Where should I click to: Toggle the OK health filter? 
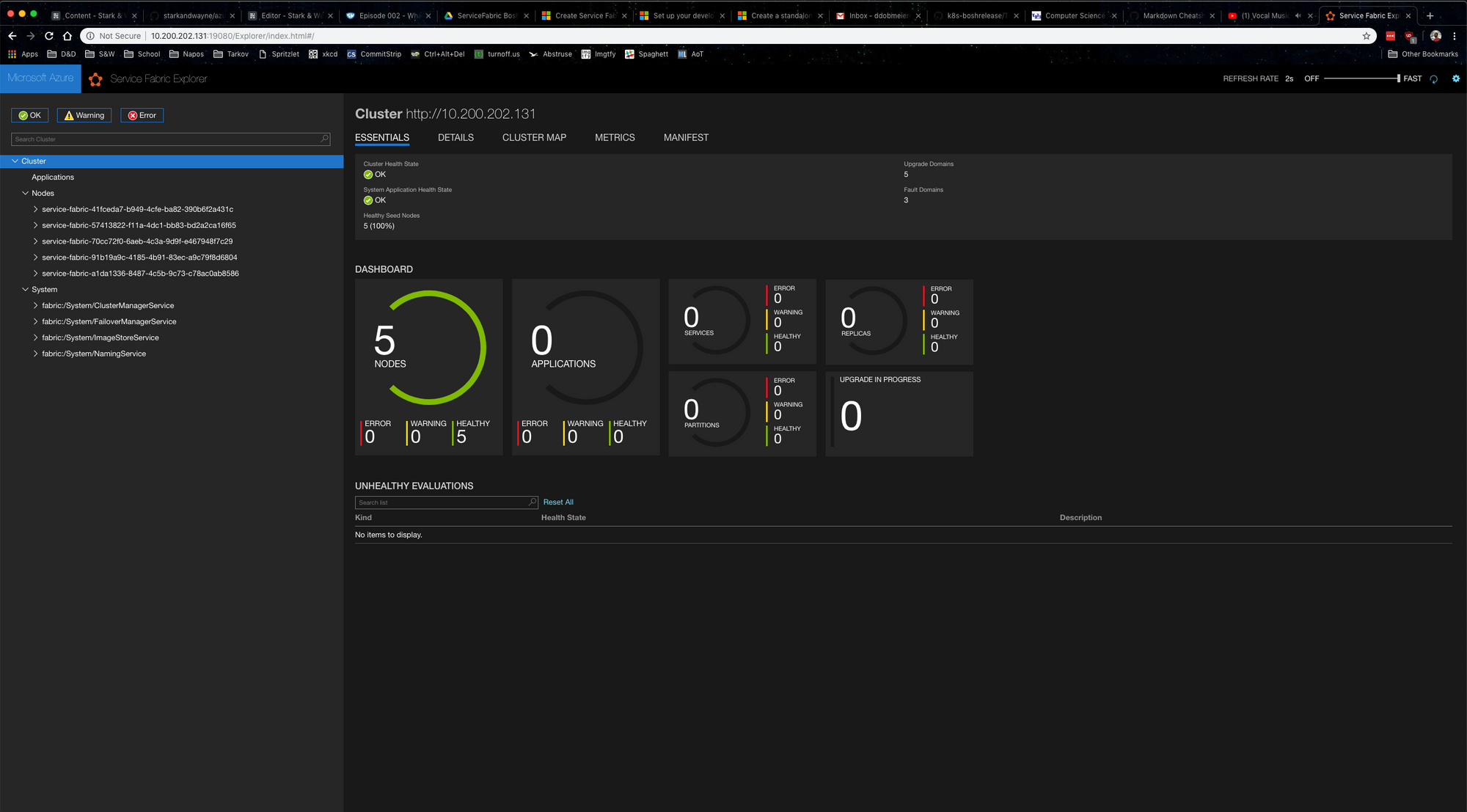pos(30,115)
